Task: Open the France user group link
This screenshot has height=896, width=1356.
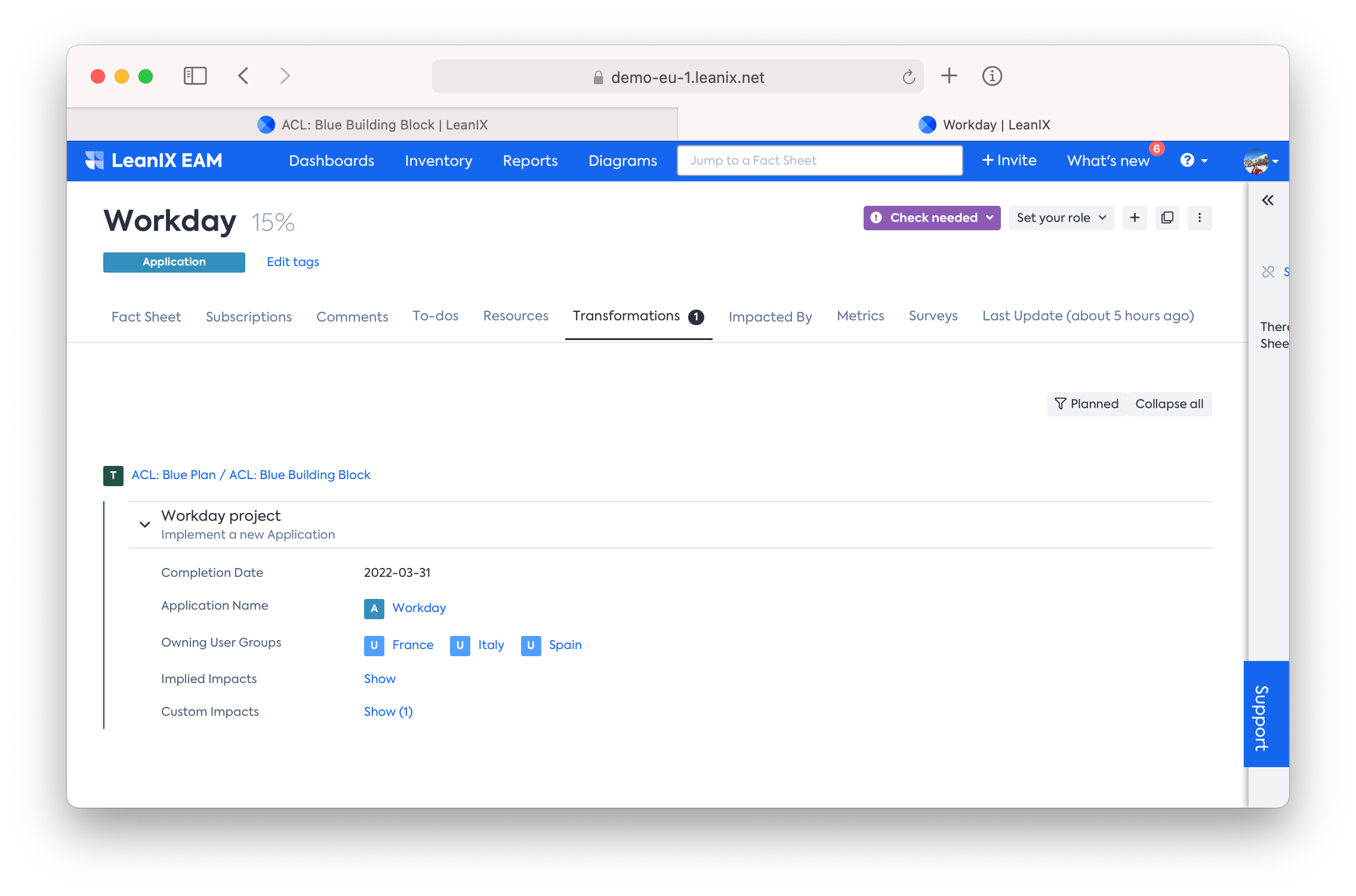Action: [x=412, y=645]
